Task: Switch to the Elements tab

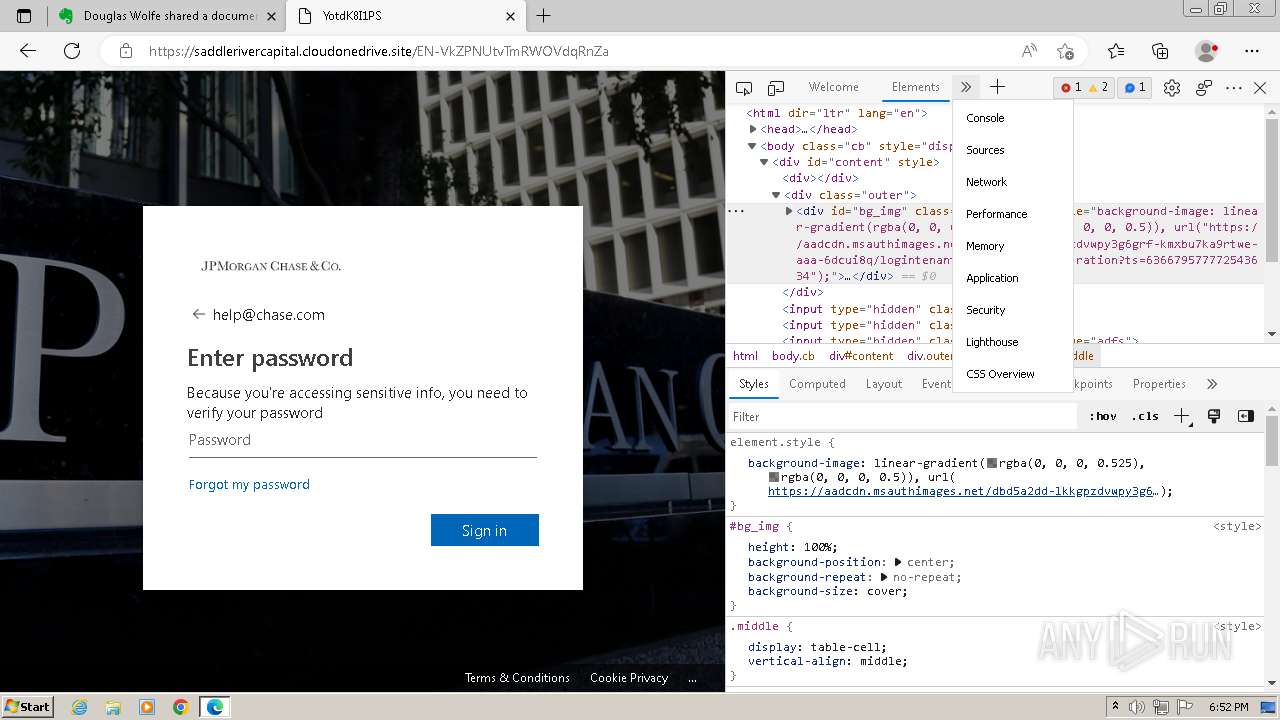Action: coord(916,87)
